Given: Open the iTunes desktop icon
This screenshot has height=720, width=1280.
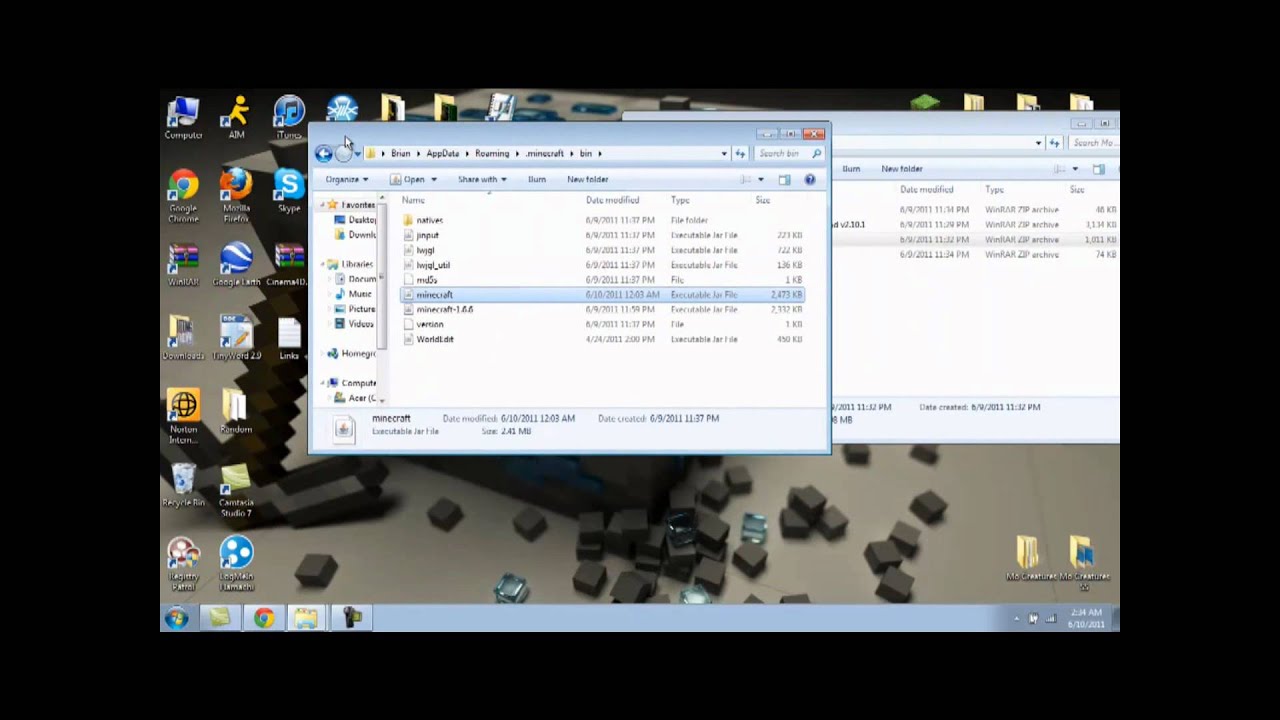Looking at the screenshot, I should tap(289, 118).
